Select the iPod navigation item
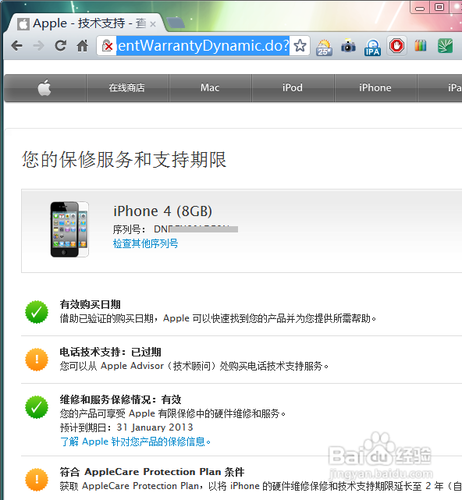 292,88
